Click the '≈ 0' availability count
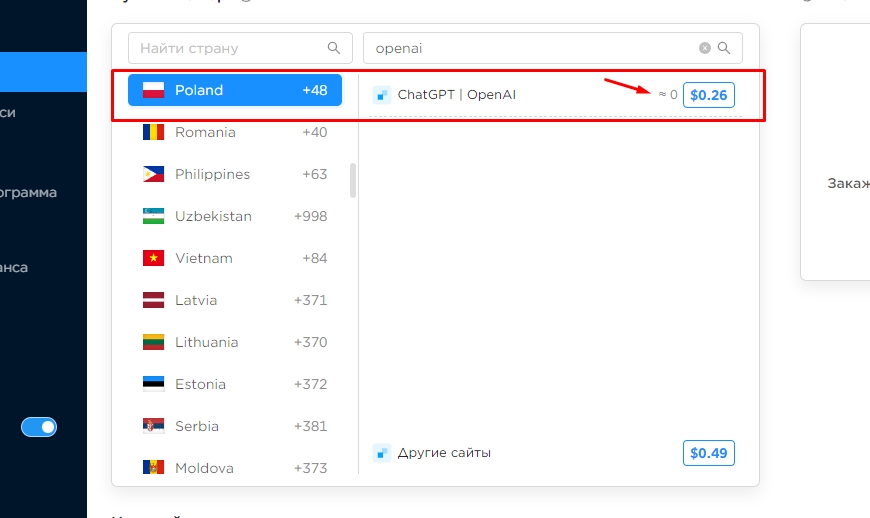 668,95
